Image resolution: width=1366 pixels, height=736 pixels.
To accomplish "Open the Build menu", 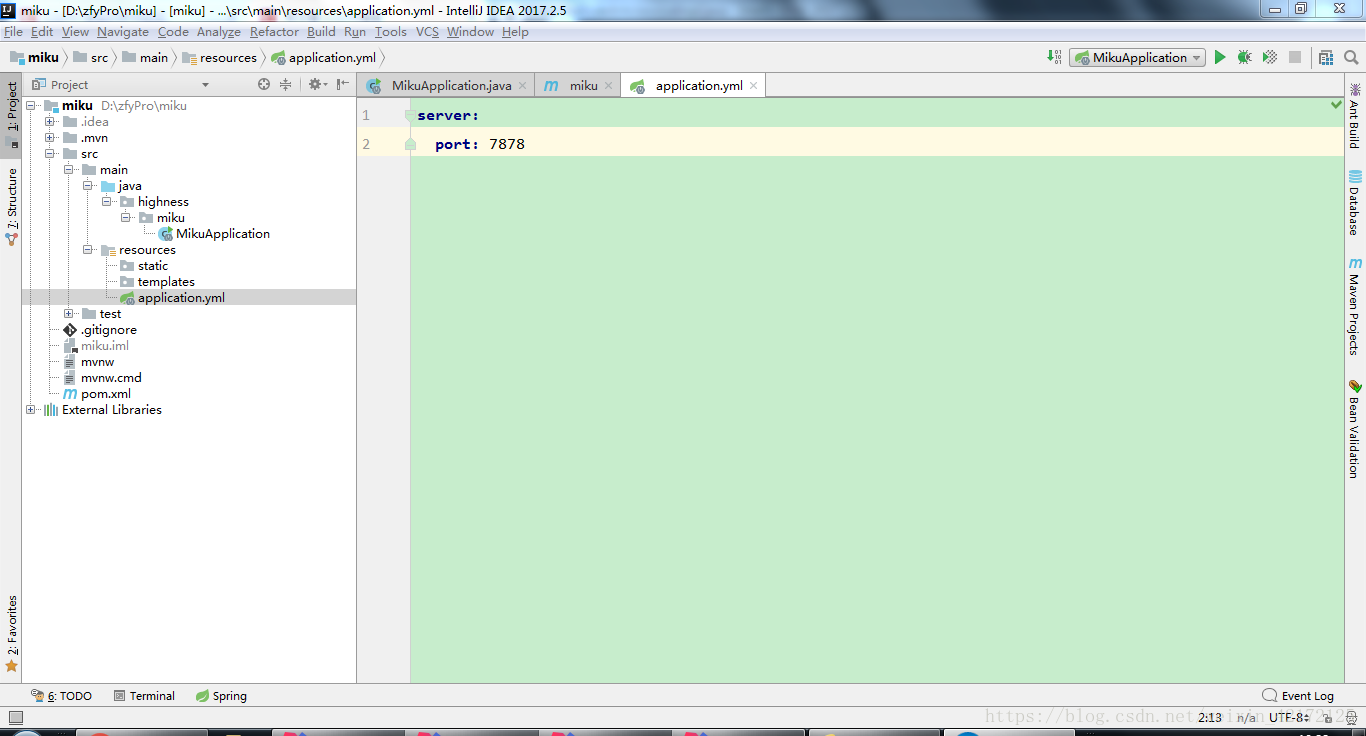I will point(321,32).
